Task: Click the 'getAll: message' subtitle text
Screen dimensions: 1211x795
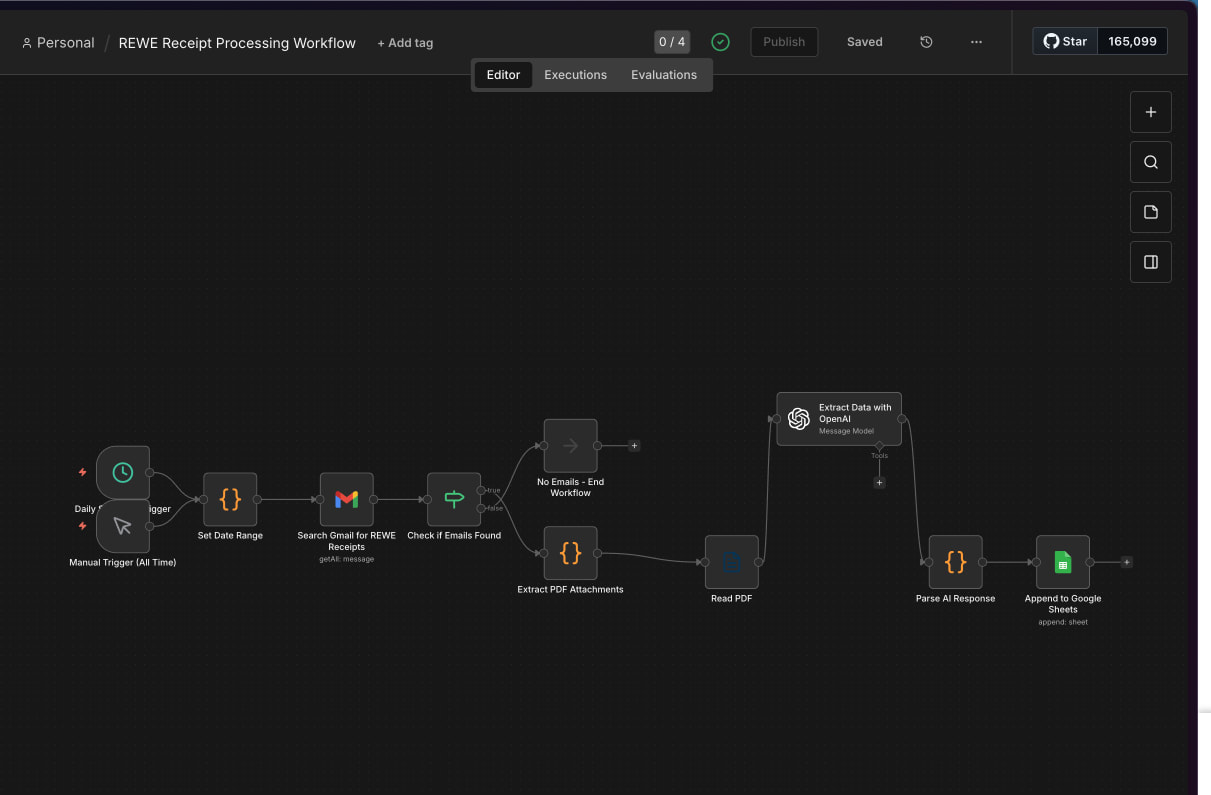Action: (x=346, y=559)
